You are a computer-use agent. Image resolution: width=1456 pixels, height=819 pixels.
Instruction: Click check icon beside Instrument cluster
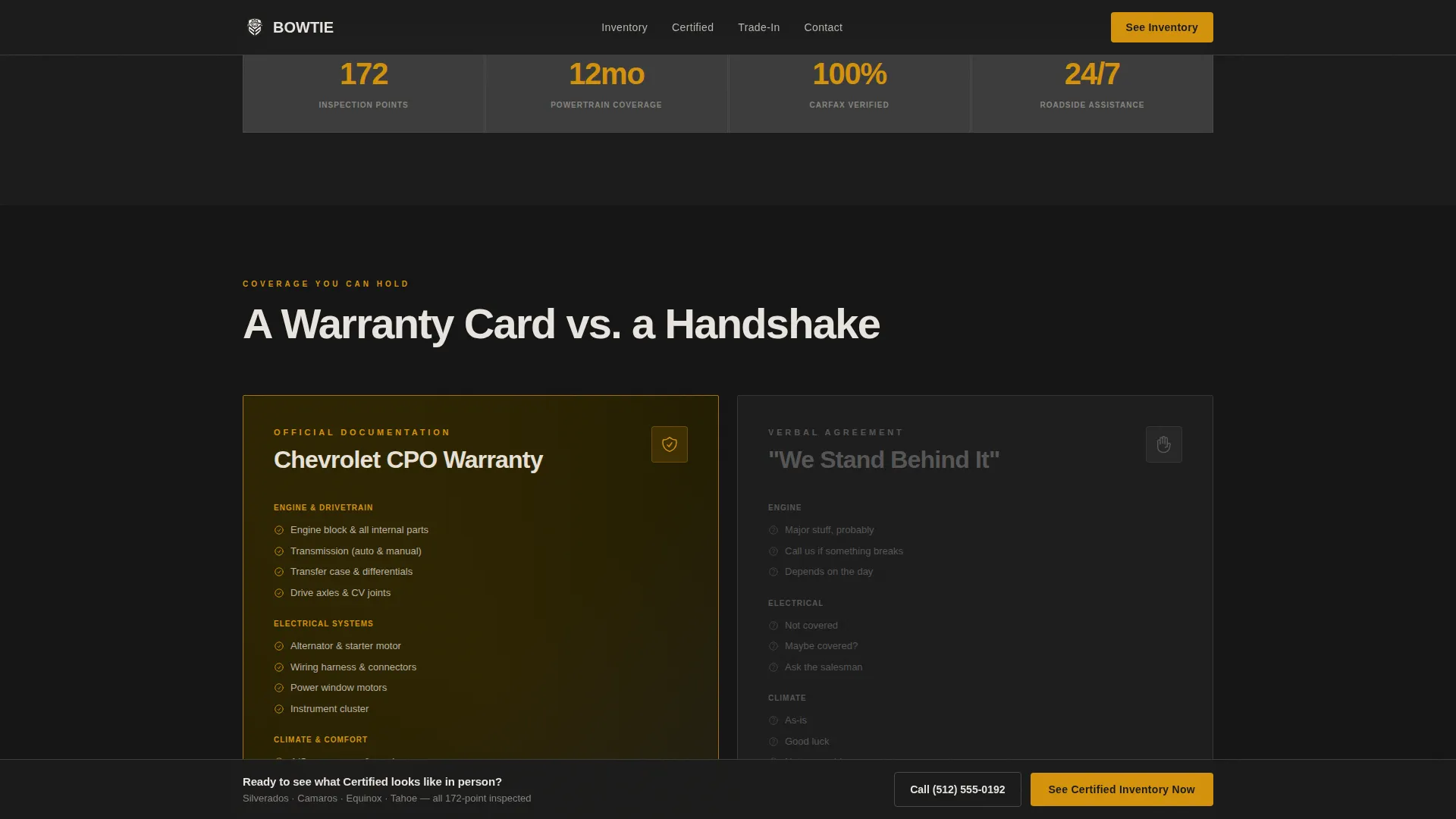pyautogui.click(x=279, y=709)
